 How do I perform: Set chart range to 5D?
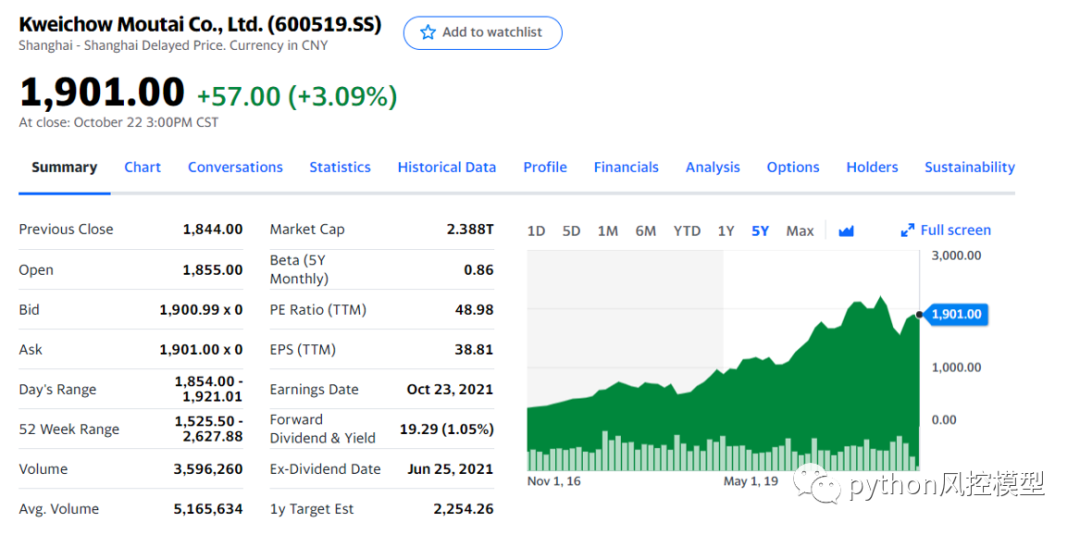click(x=571, y=231)
